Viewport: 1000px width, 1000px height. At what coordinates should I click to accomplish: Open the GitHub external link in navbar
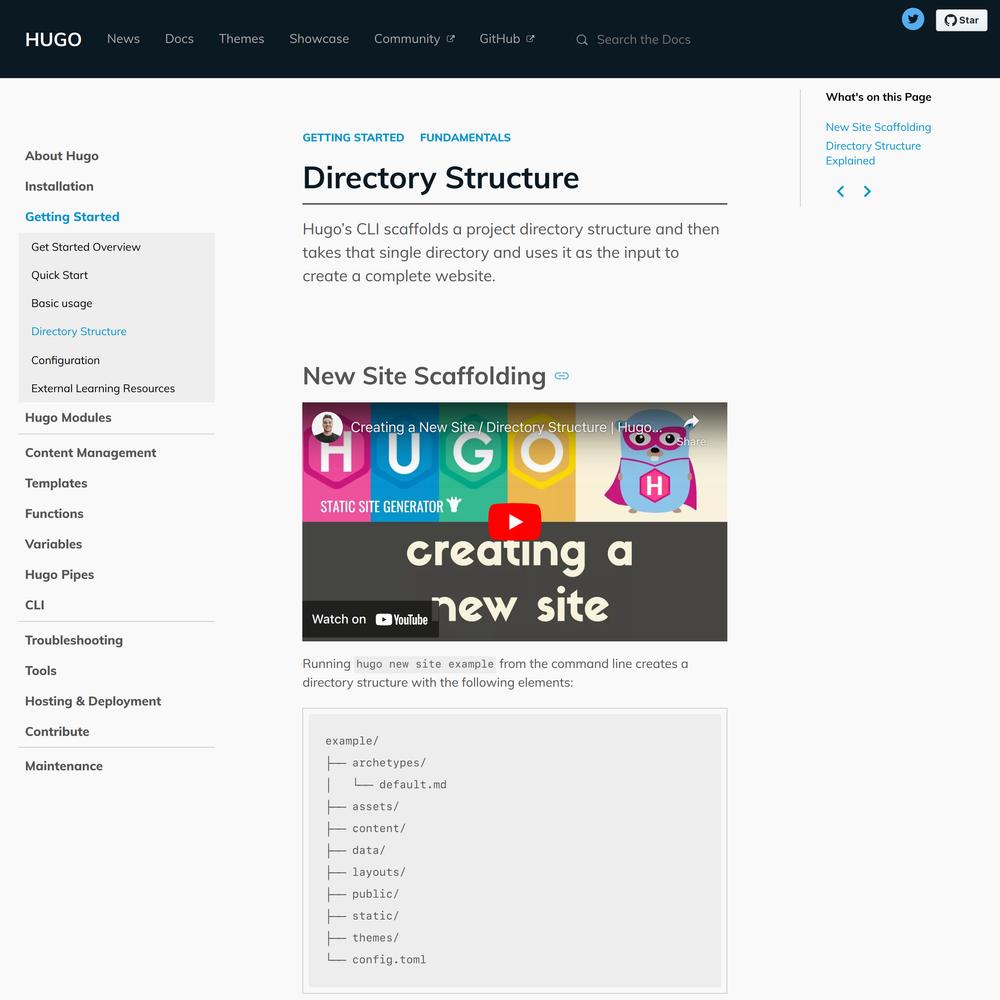tap(506, 39)
